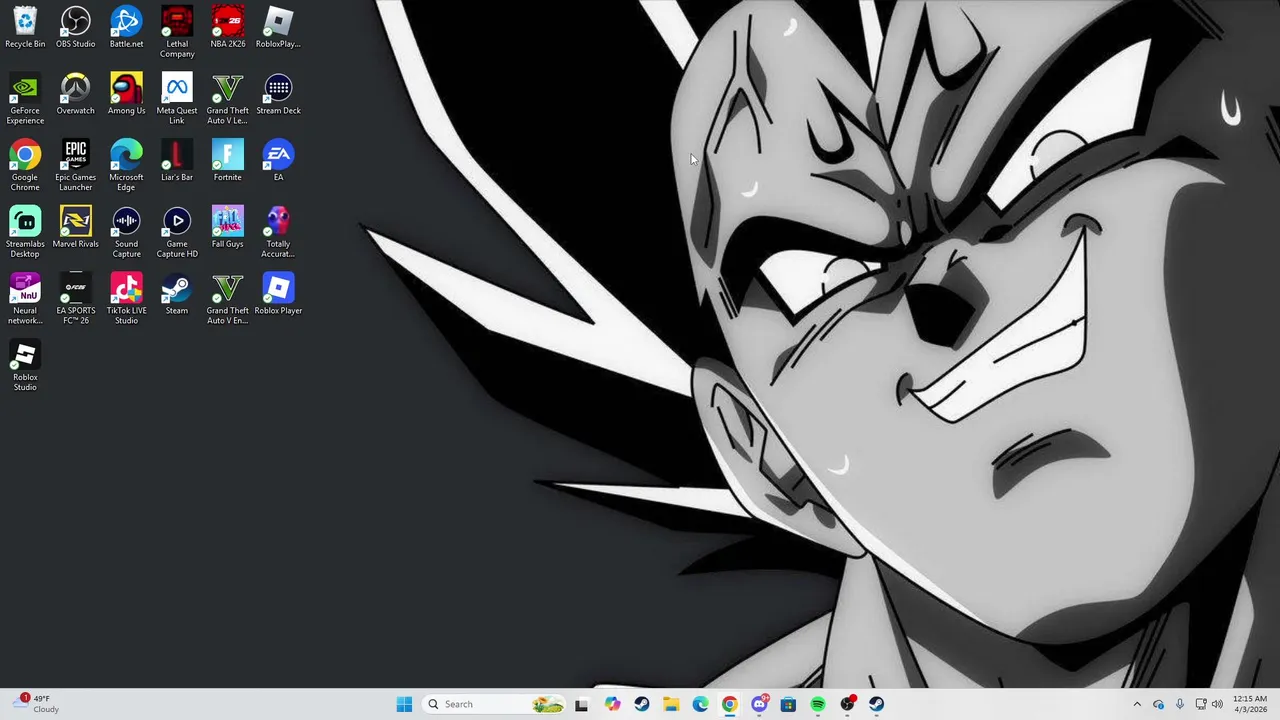This screenshot has width=1280, height=720.
Task: Select the Recycle Bin desktop icon
Action: tap(25, 27)
